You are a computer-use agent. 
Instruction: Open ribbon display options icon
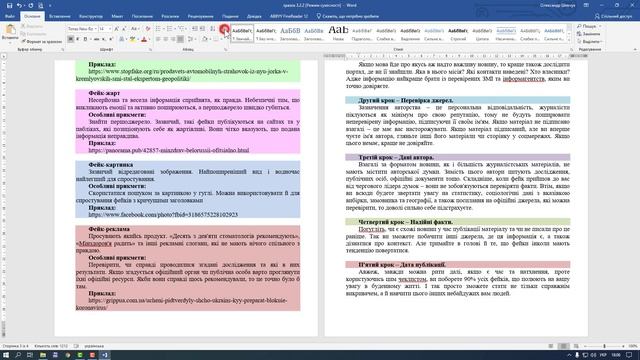[586, 5]
